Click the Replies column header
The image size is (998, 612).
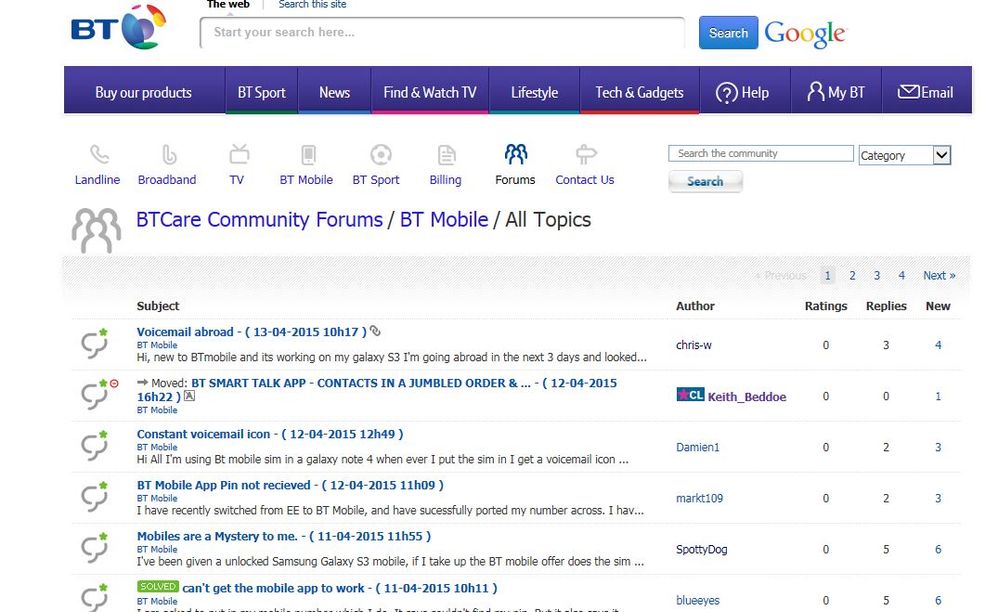pyautogui.click(x=886, y=306)
